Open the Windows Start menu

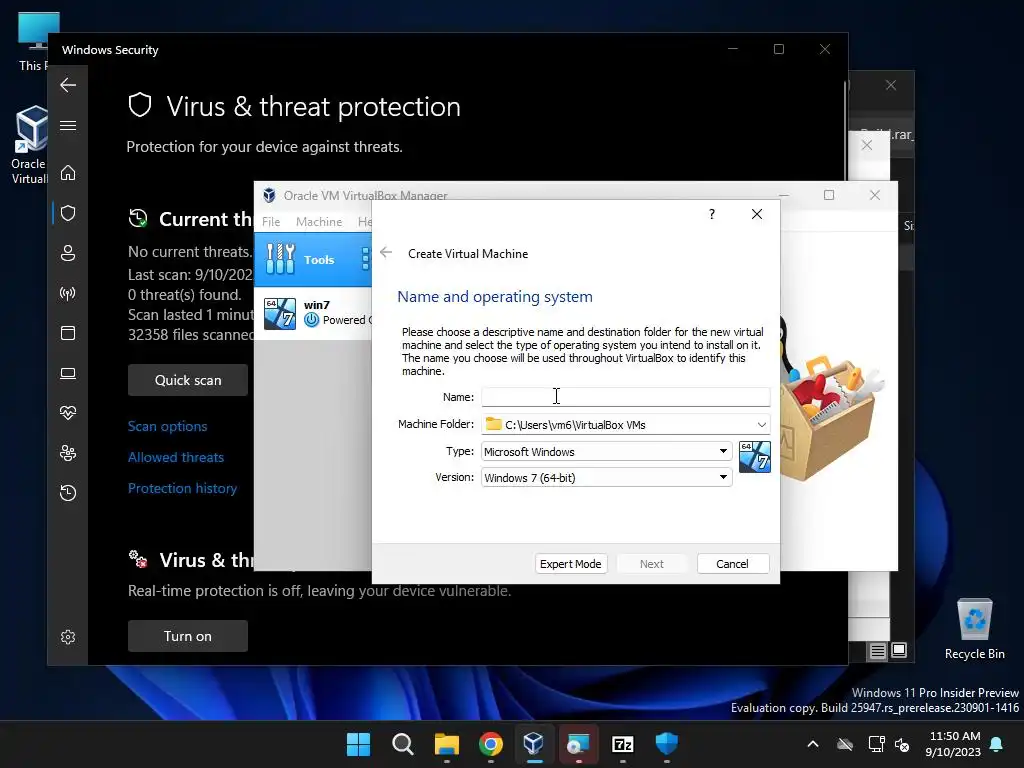(359, 744)
